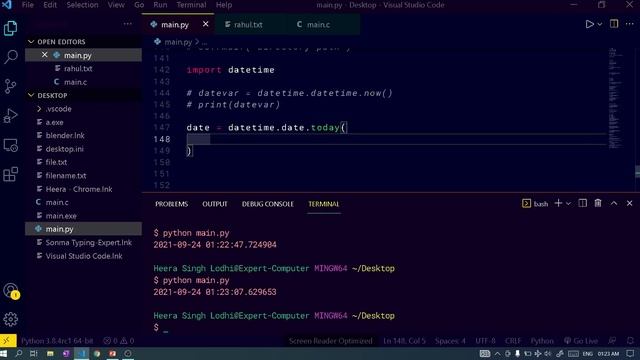Close main.py in Open Editors list
Viewport: 640px width, 360px height.
coord(44,55)
